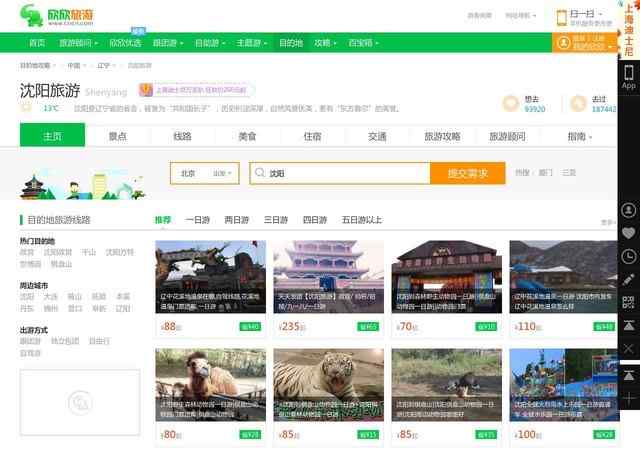640x450 pixels.
Task: Click the plus icon at sidebar bottom
Action: point(629,397)
